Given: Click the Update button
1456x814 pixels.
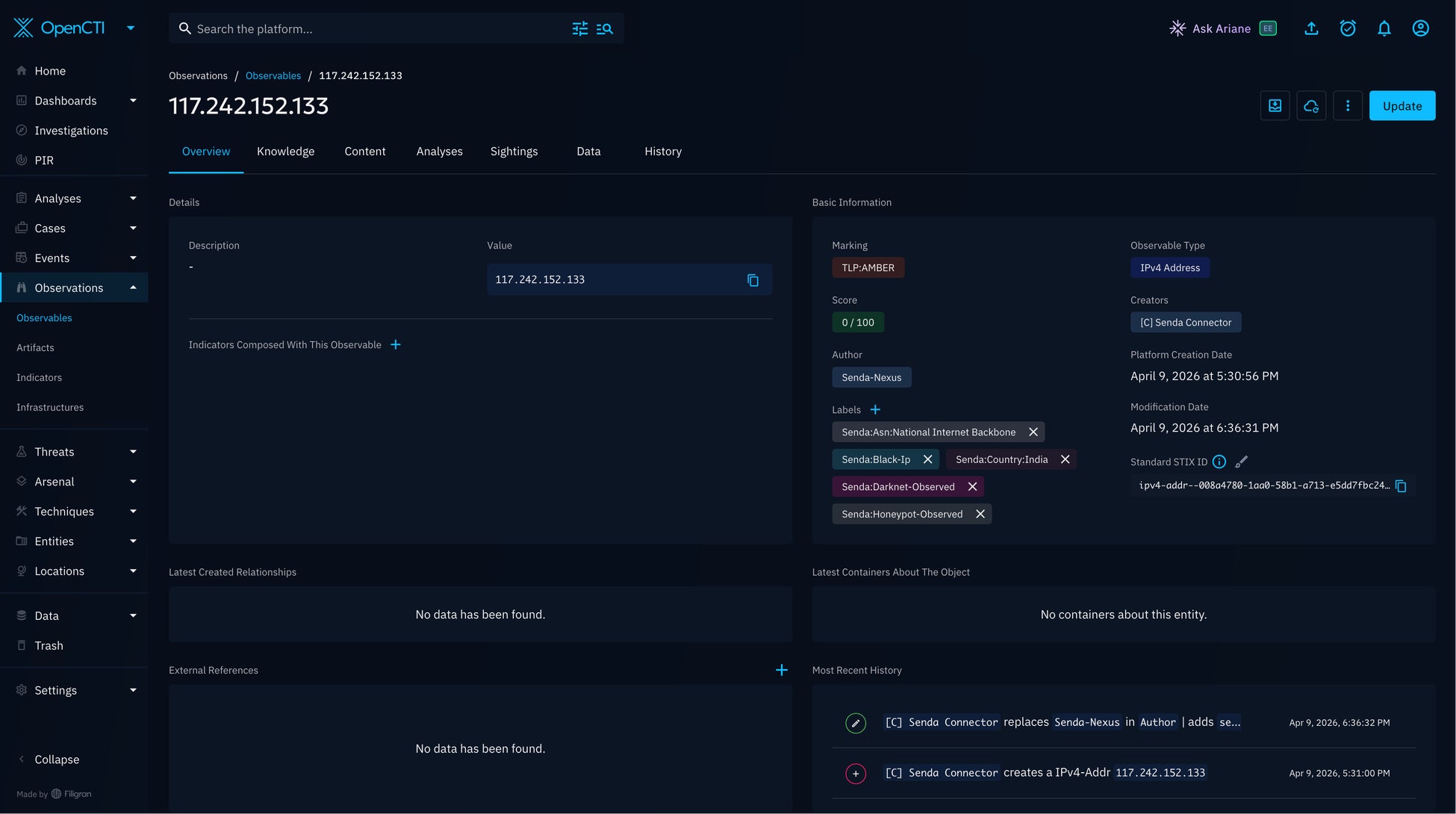Looking at the screenshot, I should 1401,106.
